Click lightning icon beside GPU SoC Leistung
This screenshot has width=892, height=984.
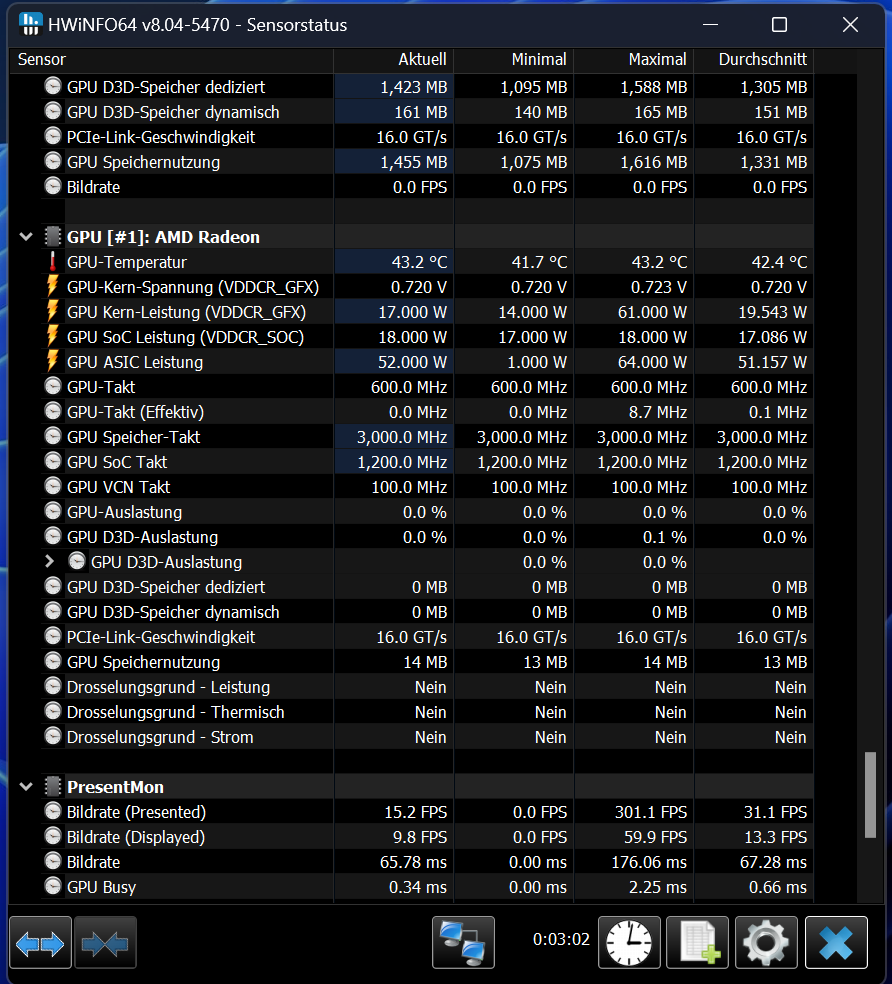tap(53, 337)
